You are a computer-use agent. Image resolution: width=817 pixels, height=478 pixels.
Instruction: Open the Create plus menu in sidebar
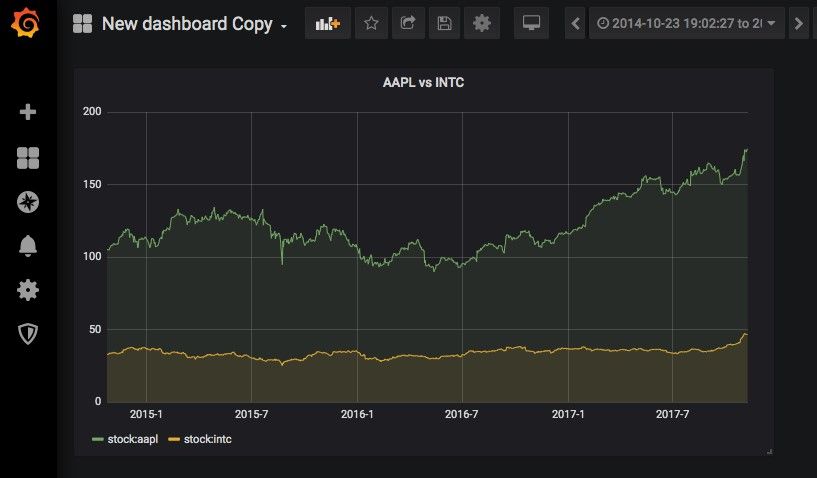point(28,112)
